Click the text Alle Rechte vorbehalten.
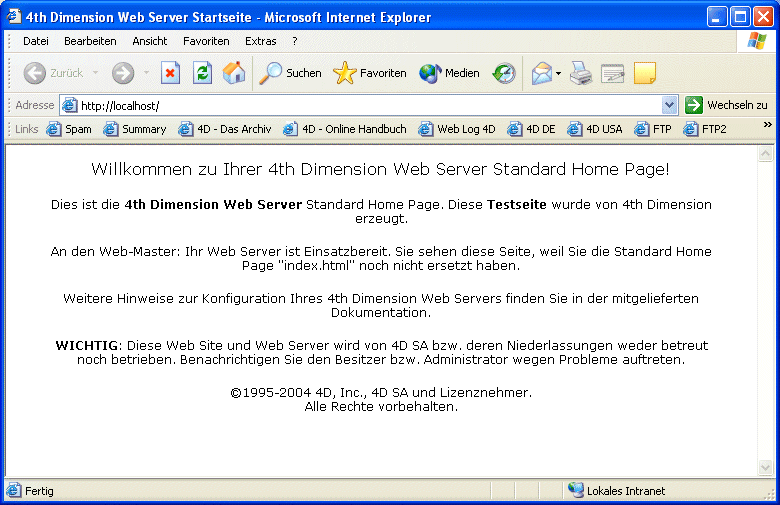The height and width of the screenshot is (505, 780). pos(381,406)
